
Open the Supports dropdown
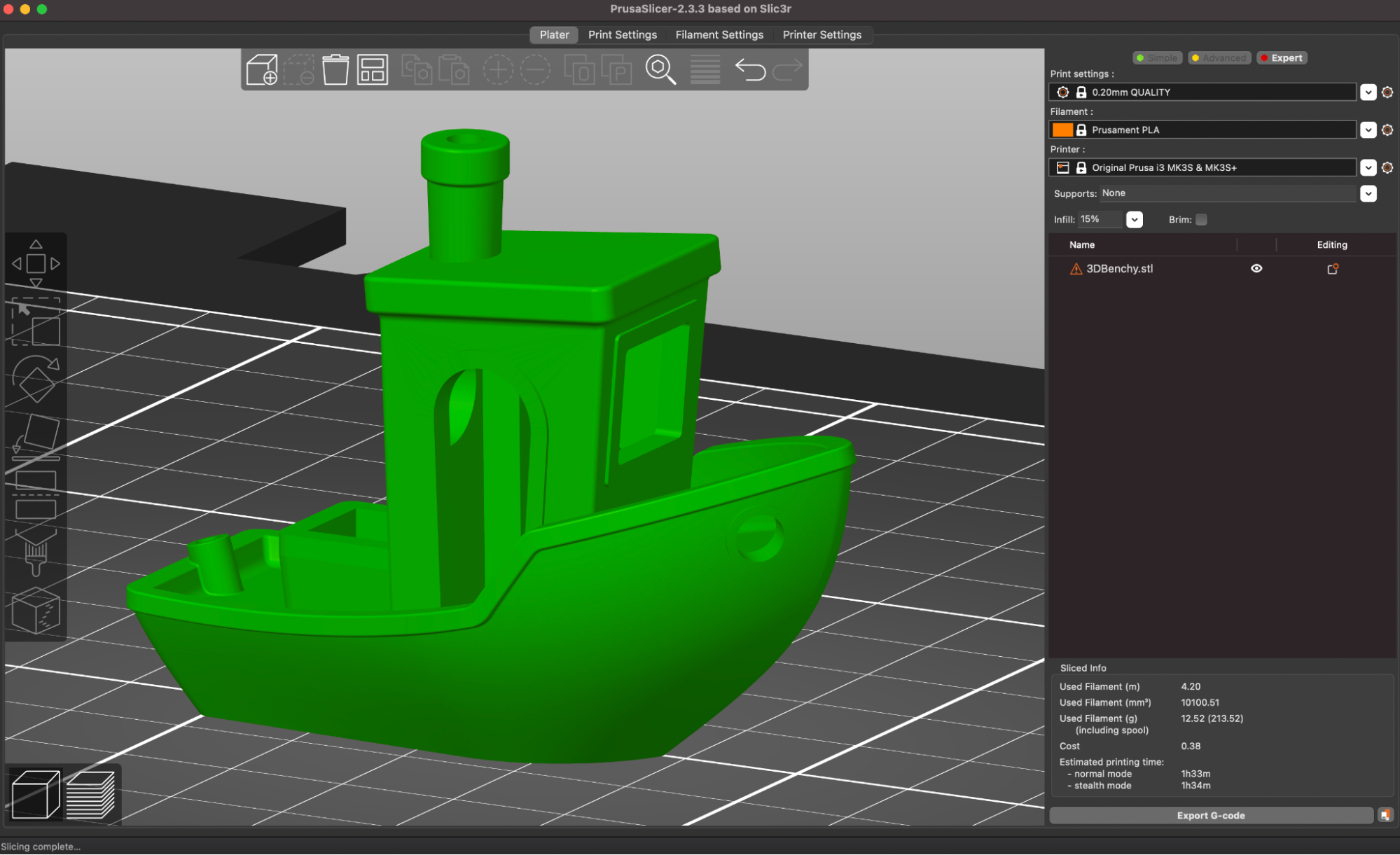point(1368,194)
